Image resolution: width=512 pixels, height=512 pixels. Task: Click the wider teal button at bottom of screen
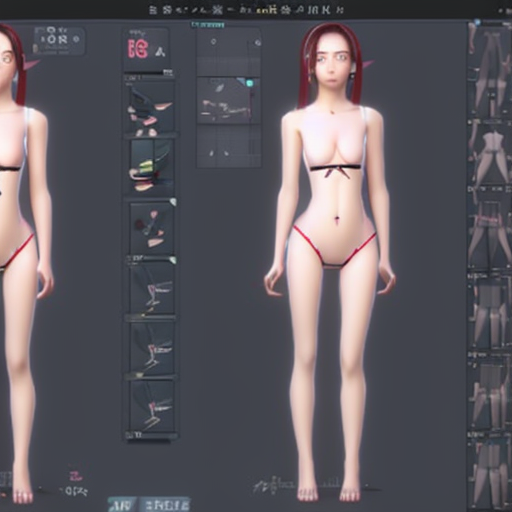[165, 504]
